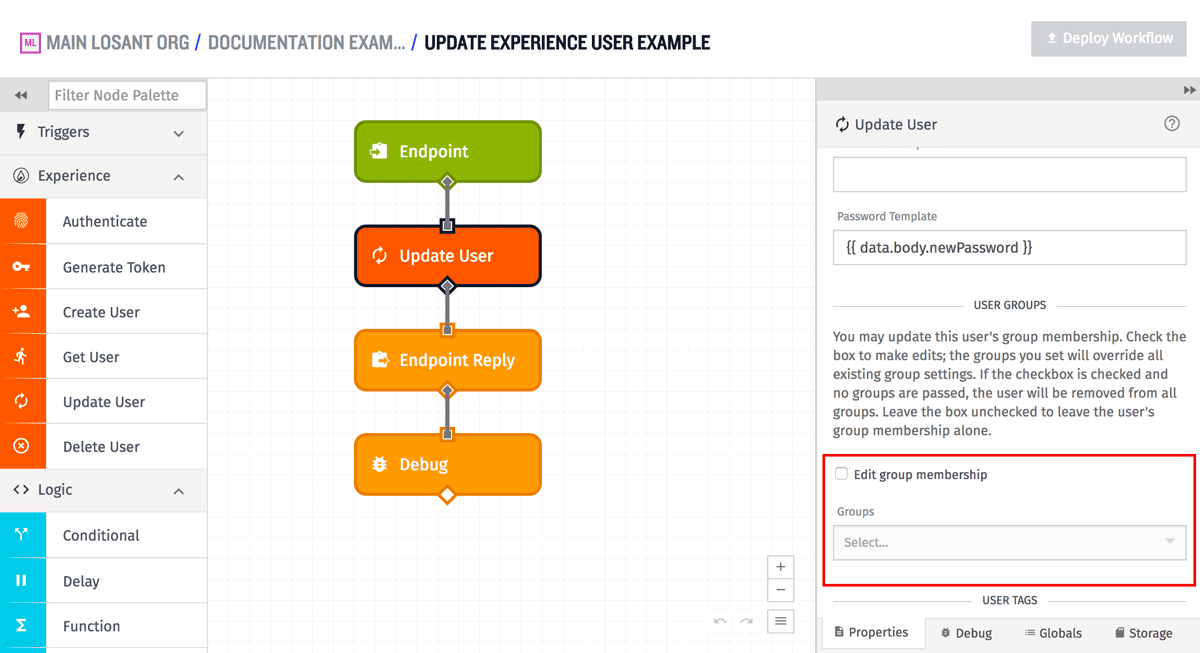1200x653 pixels.
Task: Redo the last canvas change
Action: coord(746,622)
